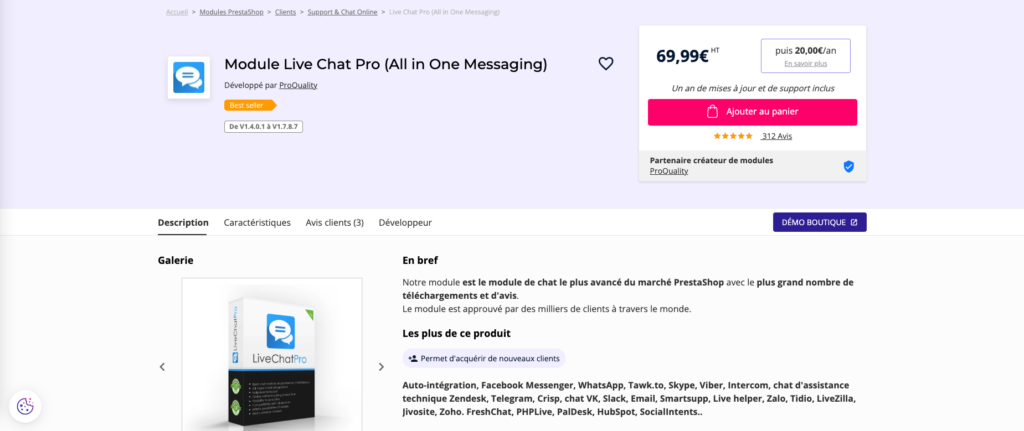Click the LiveChatPro product box thumbnail
The image size is (1024, 431).
[x=271, y=355]
